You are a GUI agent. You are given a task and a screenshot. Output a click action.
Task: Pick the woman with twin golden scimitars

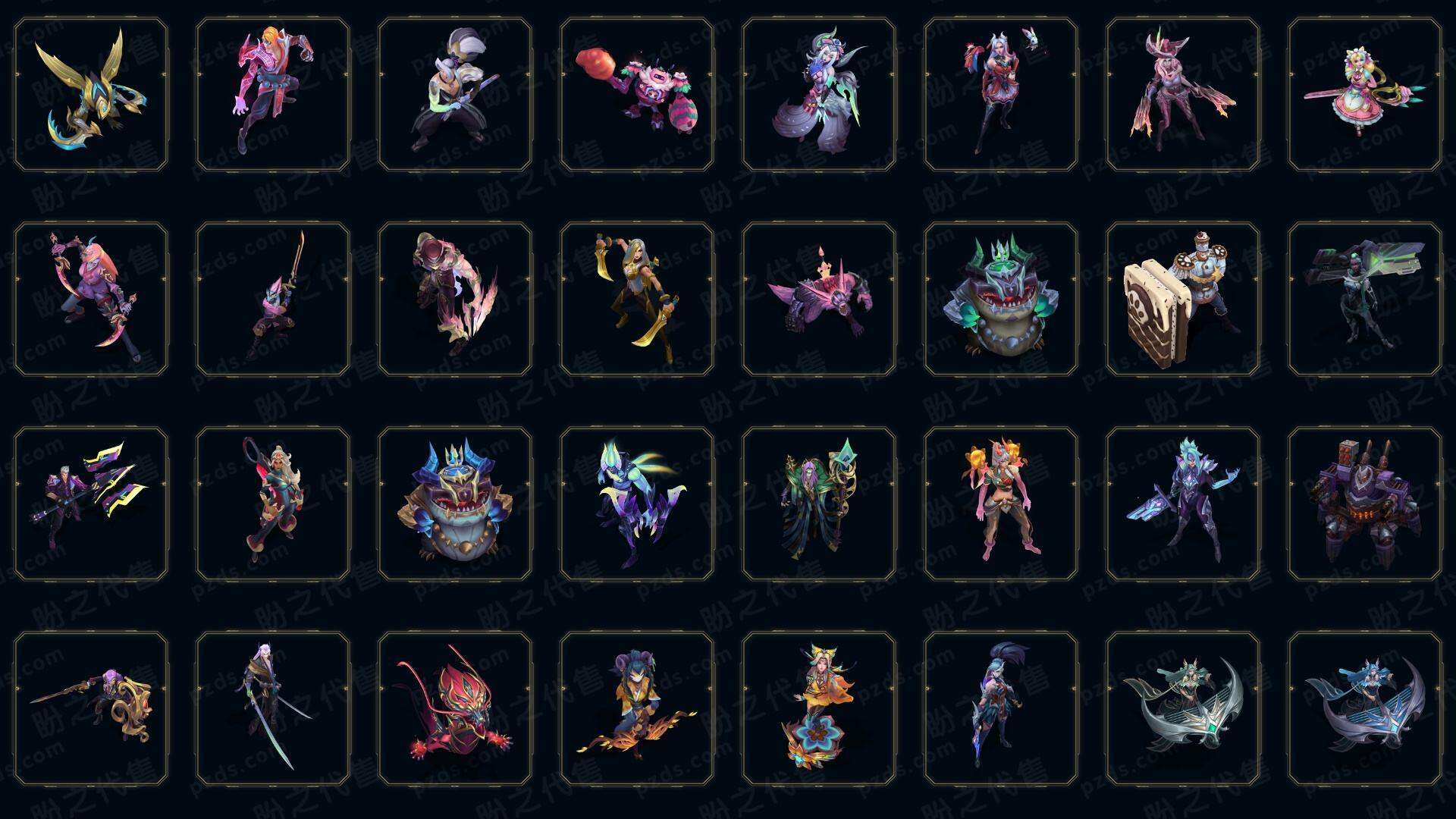click(637, 299)
